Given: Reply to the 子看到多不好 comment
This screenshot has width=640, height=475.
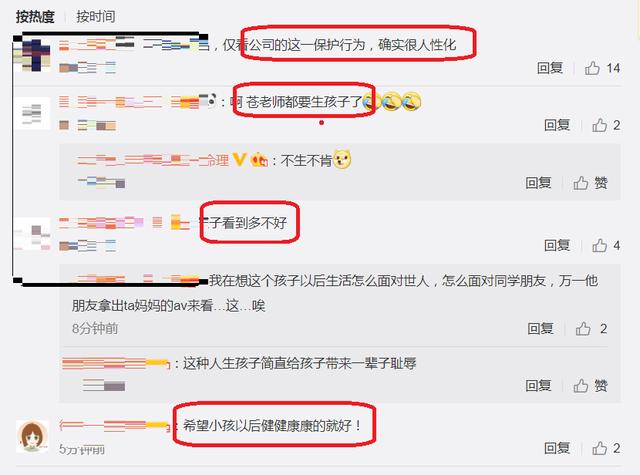Looking at the screenshot, I should point(557,245).
